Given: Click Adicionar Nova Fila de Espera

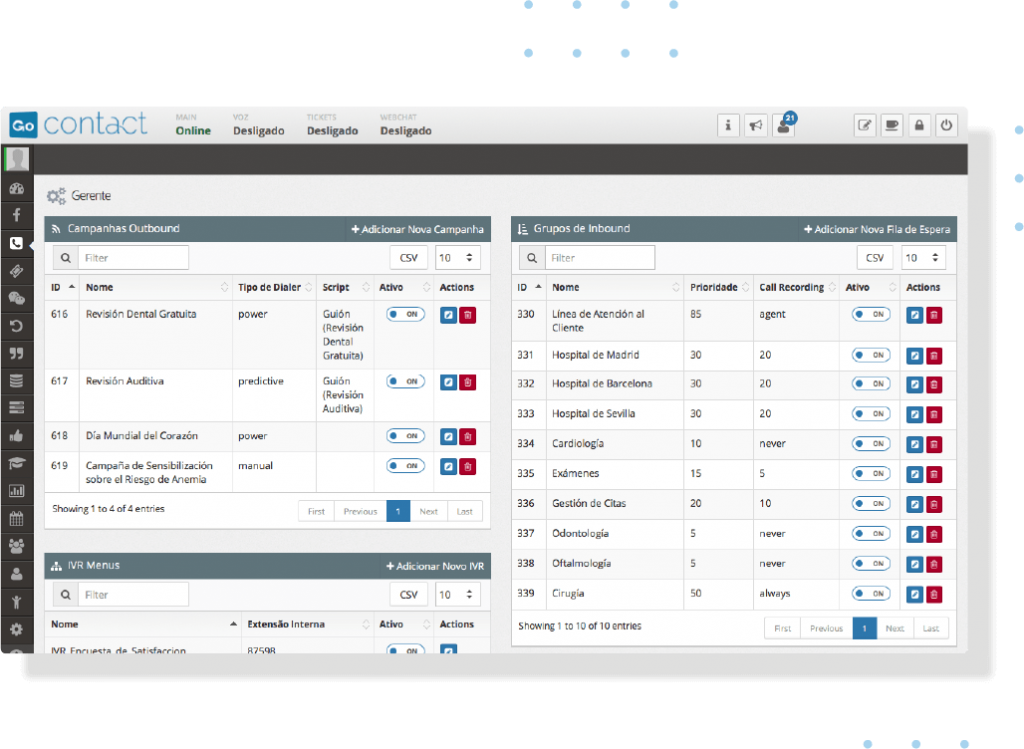Looking at the screenshot, I should coord(877,229).
